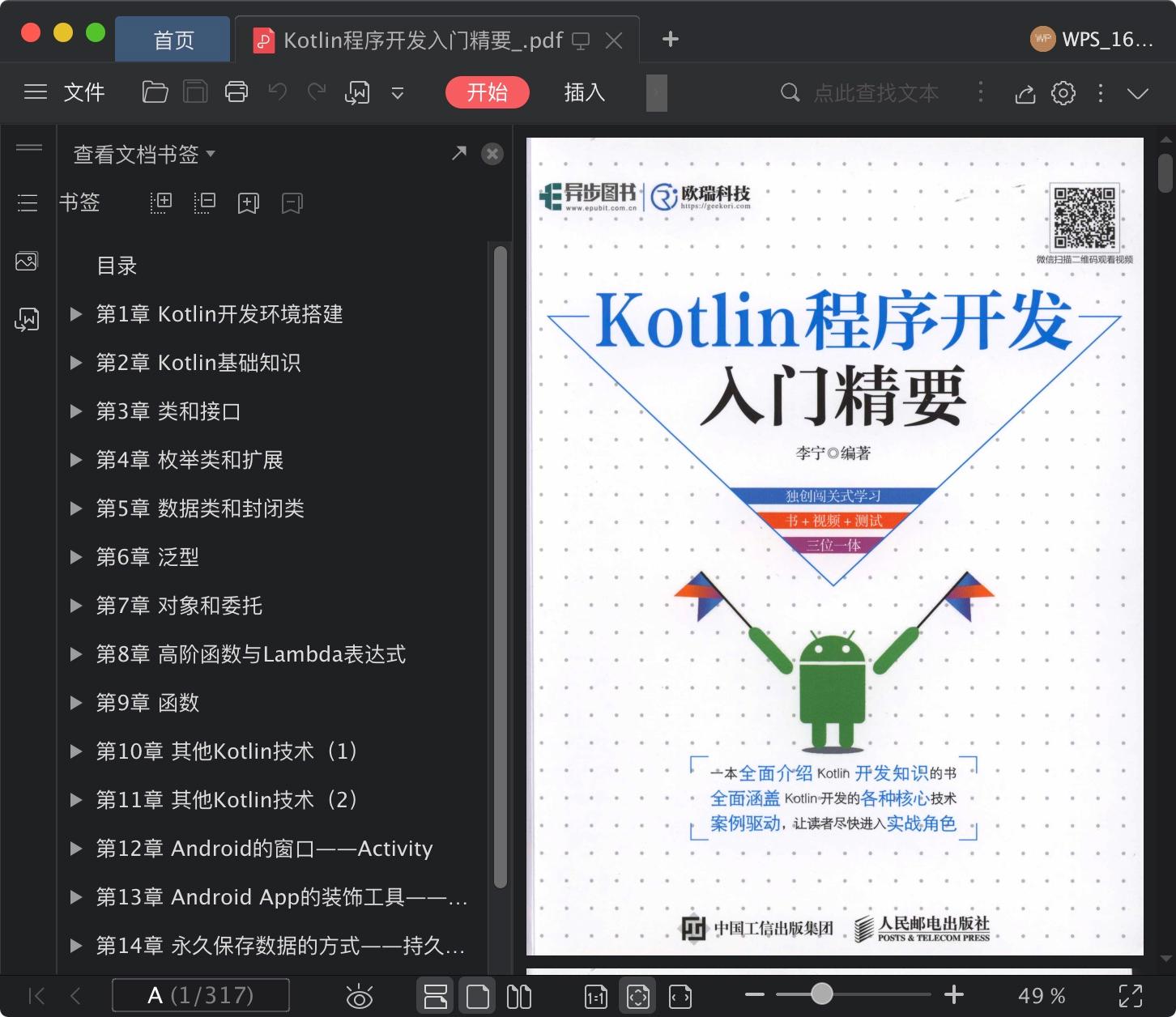The width and height of the screenshot is (1176, 1017).
Task: Expand 第4章 枚举类和扩展
Action: [76, 460]
